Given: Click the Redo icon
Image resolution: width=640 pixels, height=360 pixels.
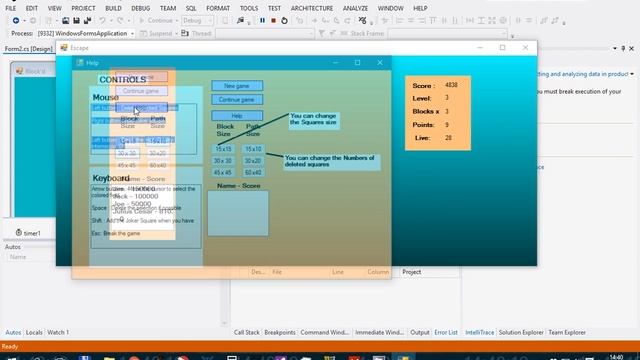Looking at the screenshot, I should 120,20.
